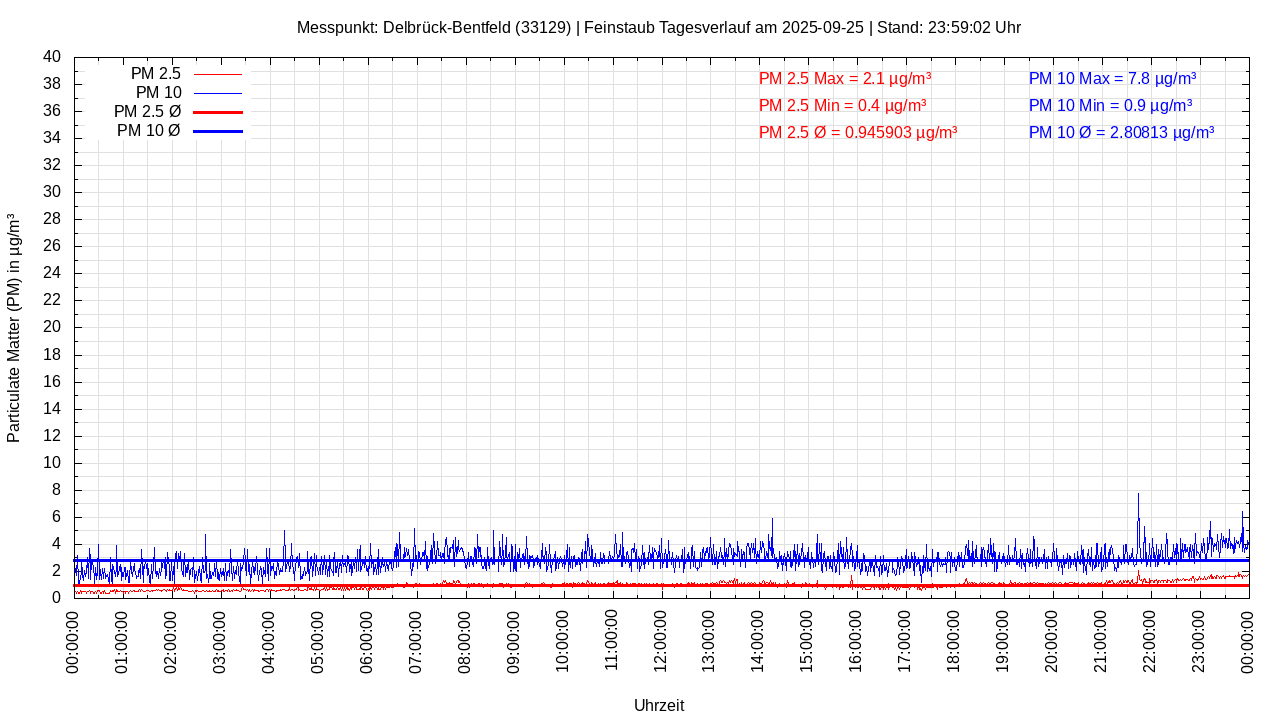Click the 06:00:00 time tick label

pyautogui.click(x=368, y=640)
